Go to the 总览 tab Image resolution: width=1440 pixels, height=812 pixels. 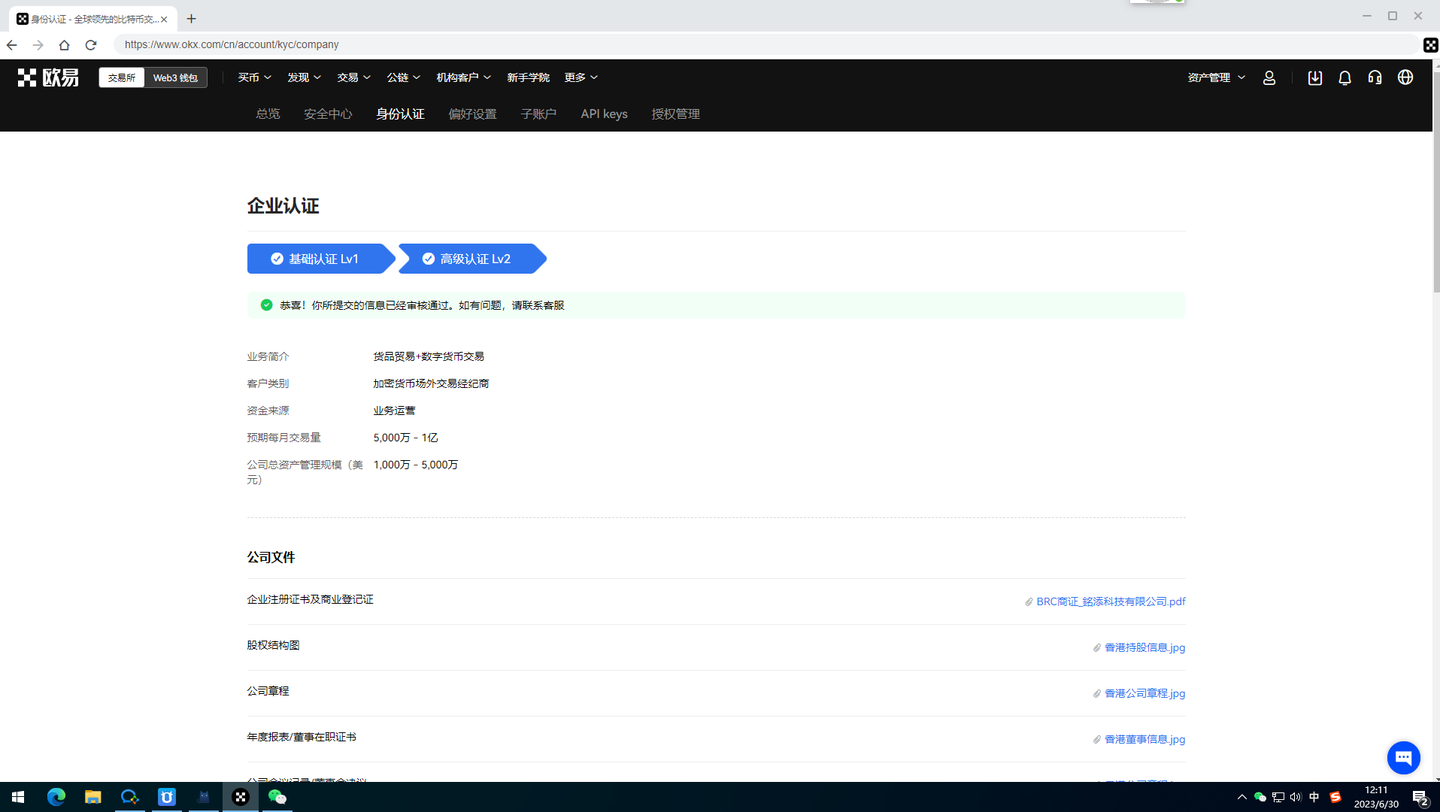[x=268, y=114]
